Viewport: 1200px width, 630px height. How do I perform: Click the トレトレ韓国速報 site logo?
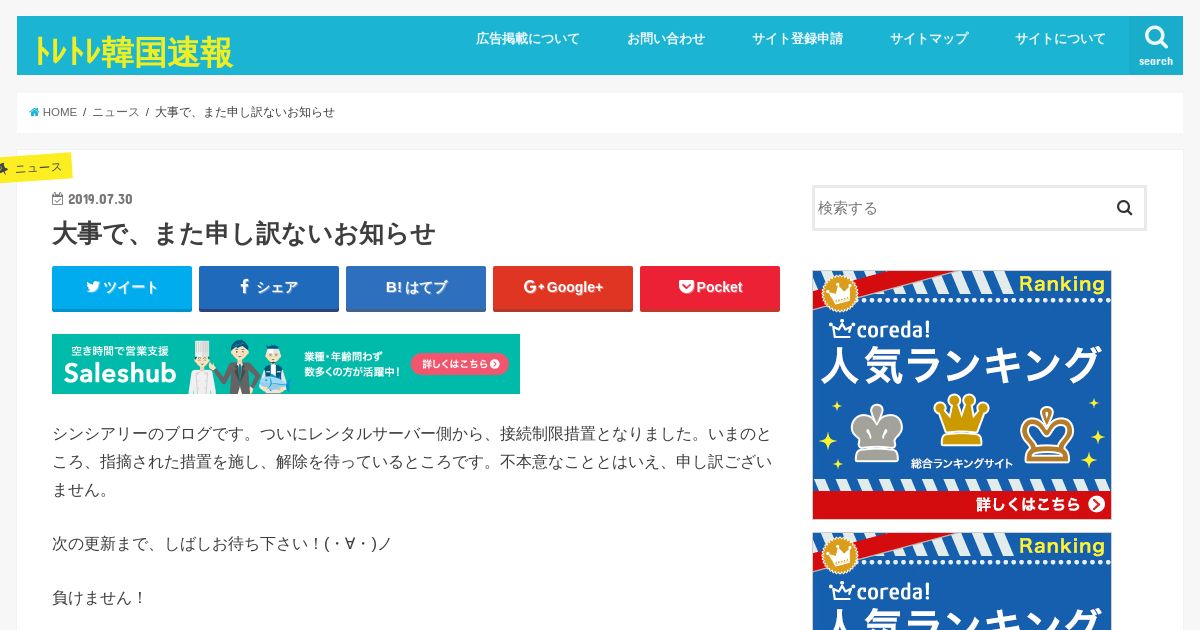tap(133, 52)
